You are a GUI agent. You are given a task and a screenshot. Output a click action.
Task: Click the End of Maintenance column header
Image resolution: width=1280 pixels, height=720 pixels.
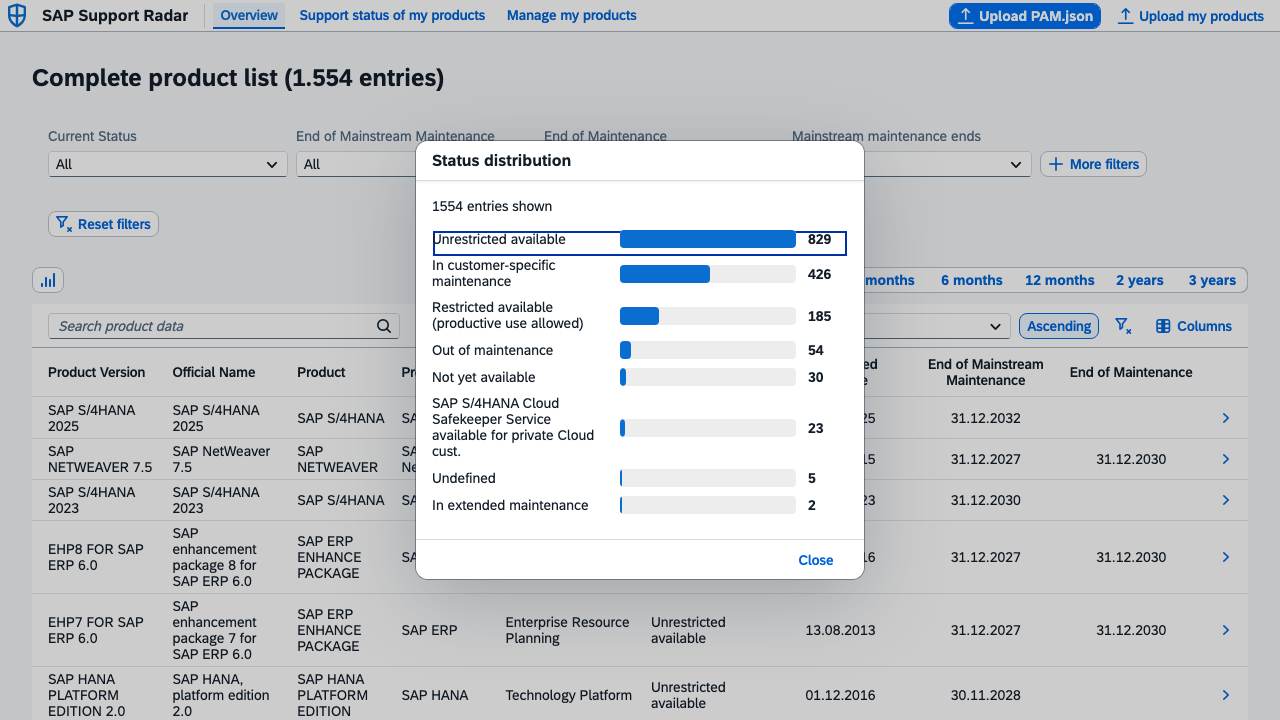pyautogui.click(x=1131, y=372)
